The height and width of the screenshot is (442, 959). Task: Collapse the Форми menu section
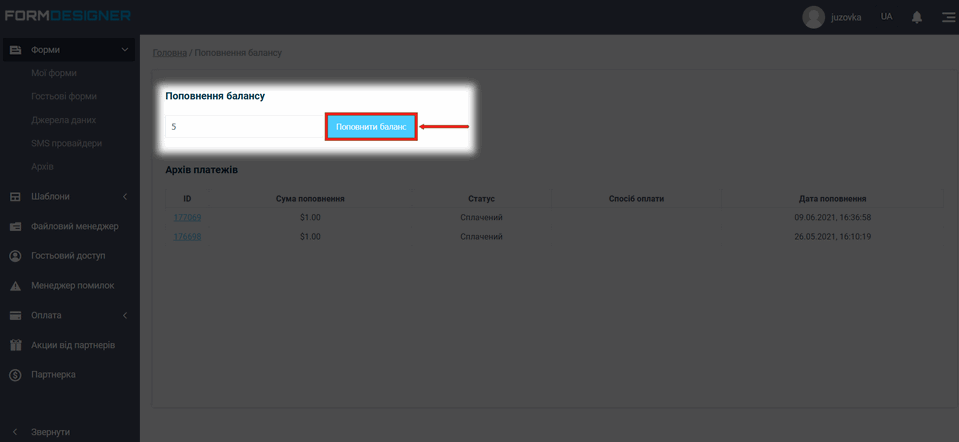tap(125, 50)
